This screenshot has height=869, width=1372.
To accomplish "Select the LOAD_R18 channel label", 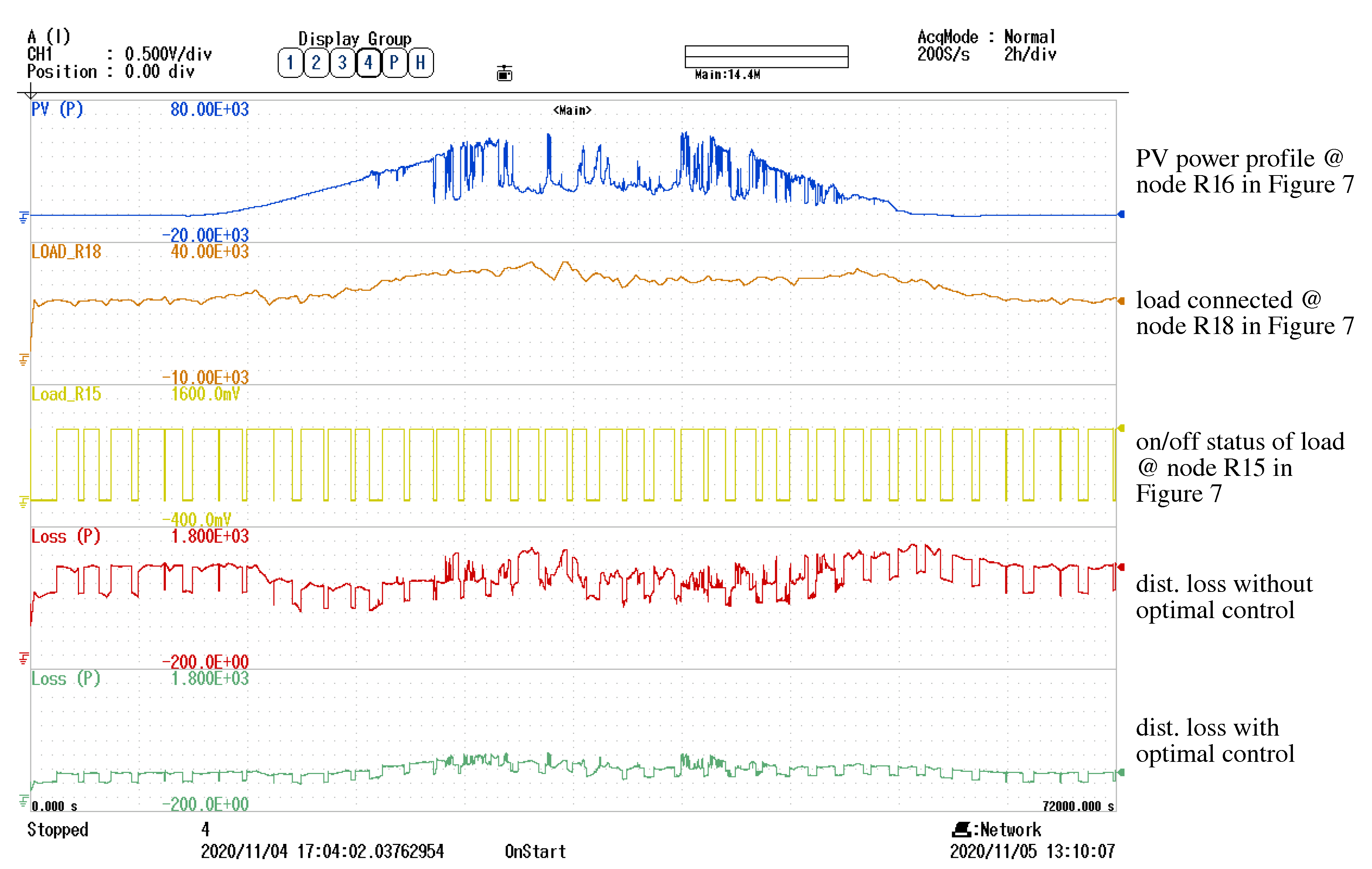I will pos(66,251).
